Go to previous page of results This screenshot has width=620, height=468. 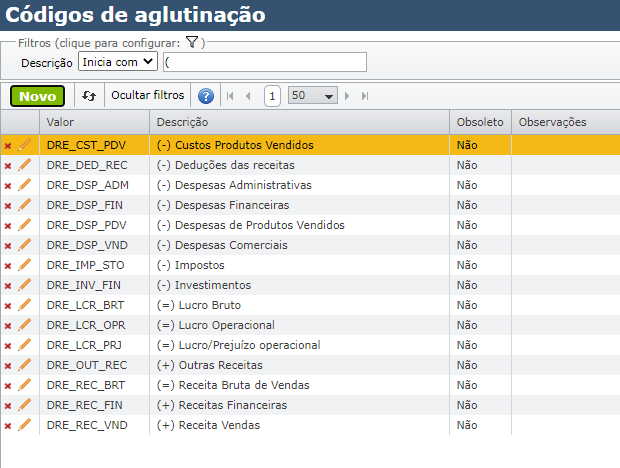pos(248,96)
